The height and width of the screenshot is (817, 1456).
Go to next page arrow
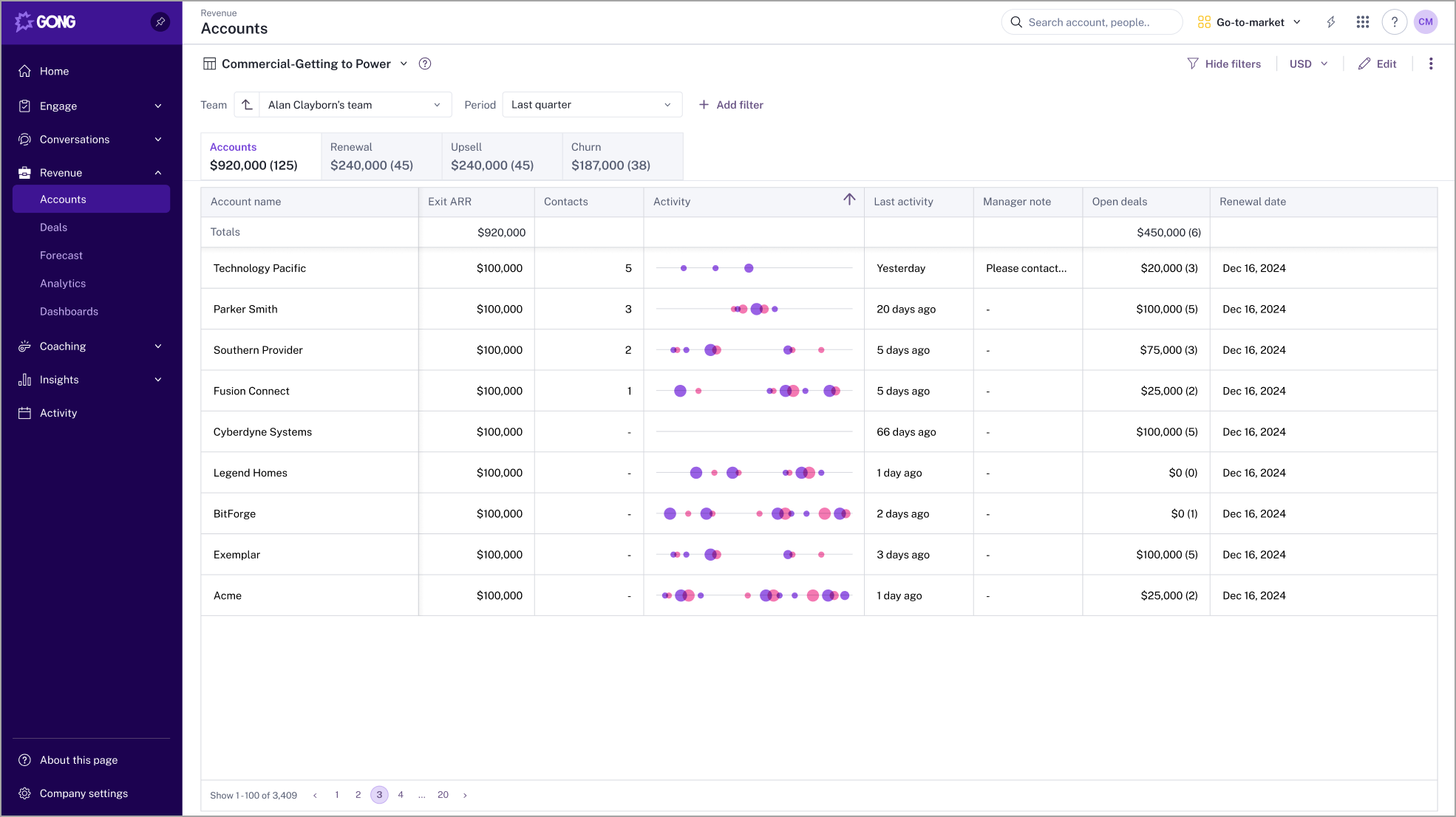tap(465, 795)
